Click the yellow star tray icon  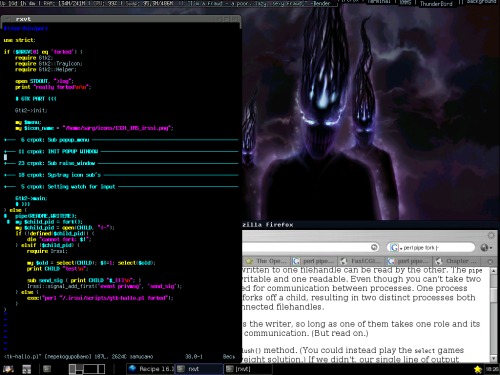point(478,369)
